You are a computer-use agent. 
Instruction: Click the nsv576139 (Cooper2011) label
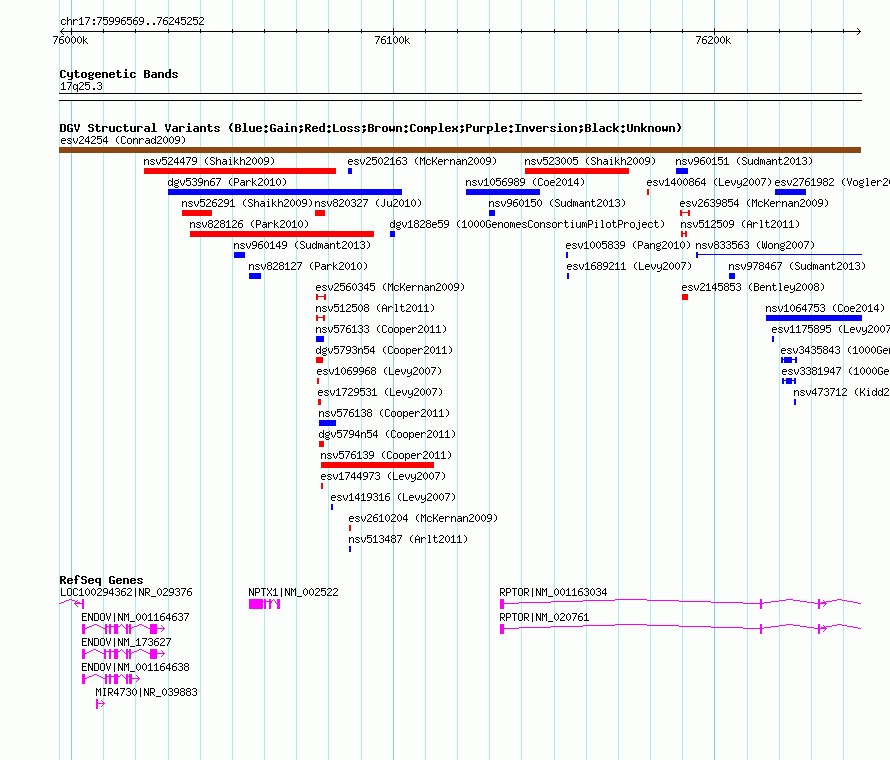pos(387,455)
